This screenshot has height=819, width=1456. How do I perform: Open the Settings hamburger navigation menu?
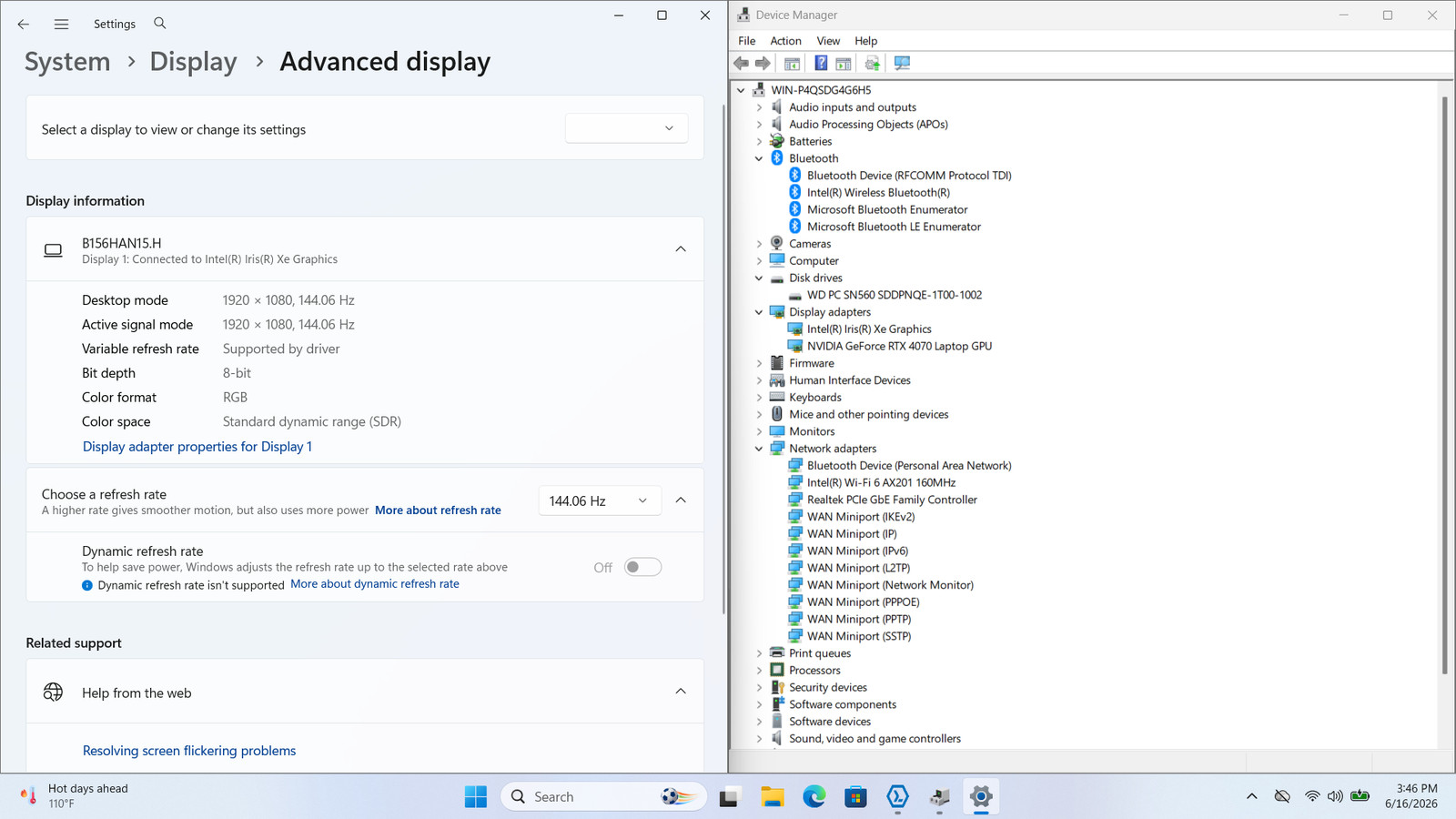[61, 25]
